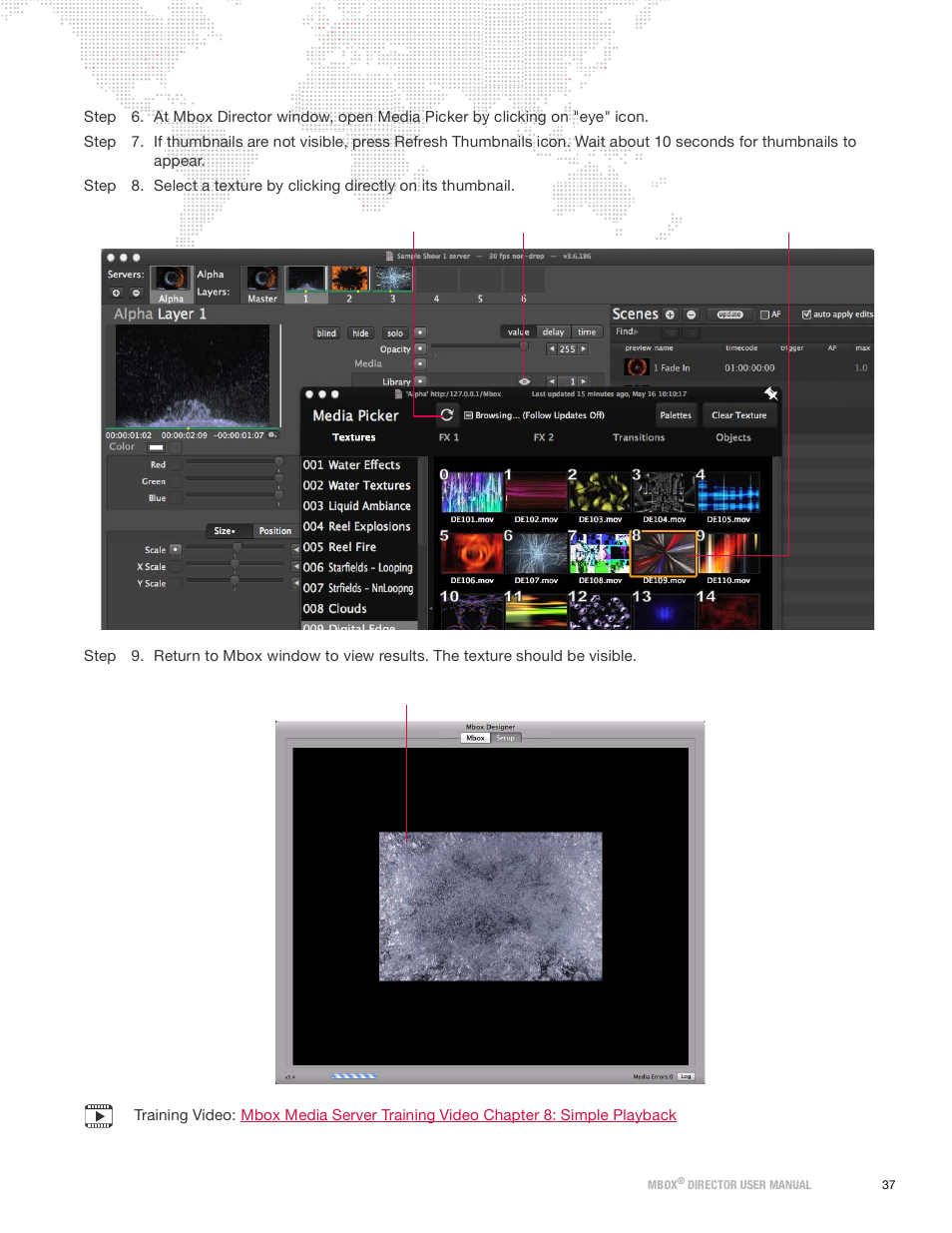Click the Clear Texture button
952x1233 pixels.
coord(739,415)
